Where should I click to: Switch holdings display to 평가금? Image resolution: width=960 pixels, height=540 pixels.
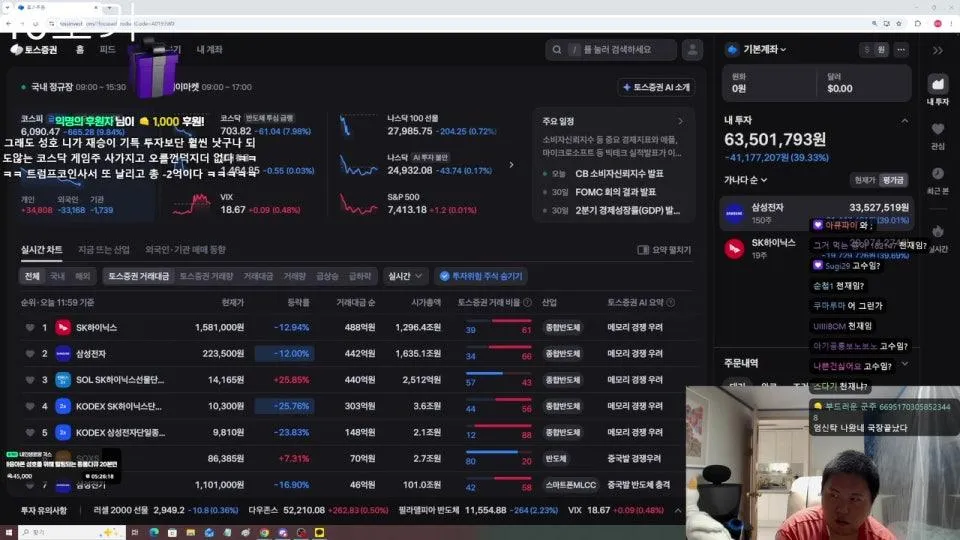pos(893,180)
